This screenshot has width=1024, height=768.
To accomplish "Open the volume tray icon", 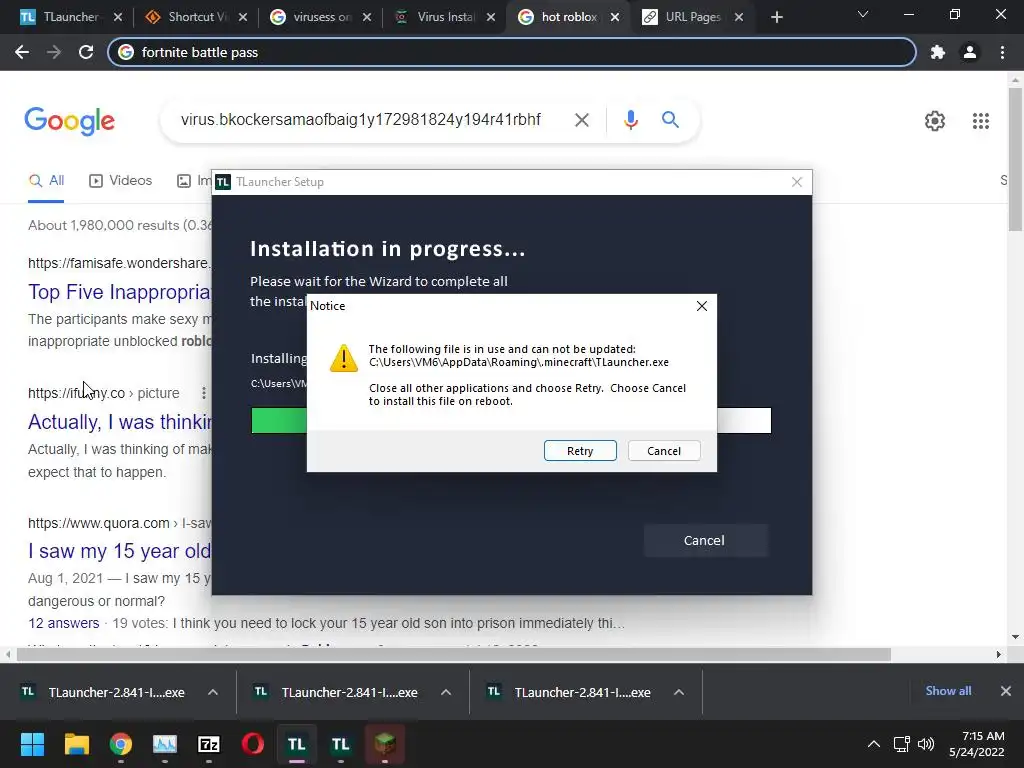I will (x=926, y=744).
